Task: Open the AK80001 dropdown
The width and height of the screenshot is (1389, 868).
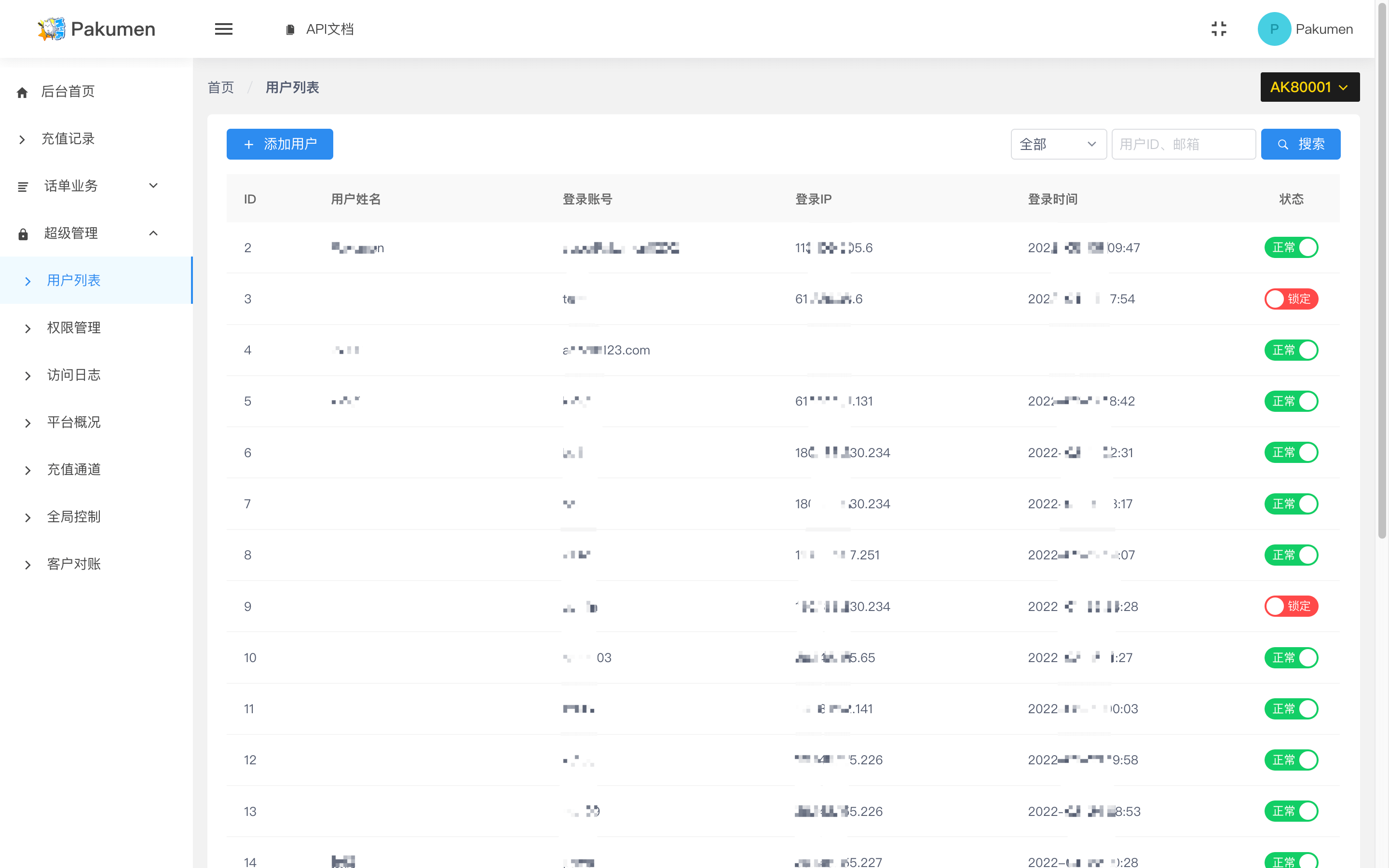Action: (1309, 87)
